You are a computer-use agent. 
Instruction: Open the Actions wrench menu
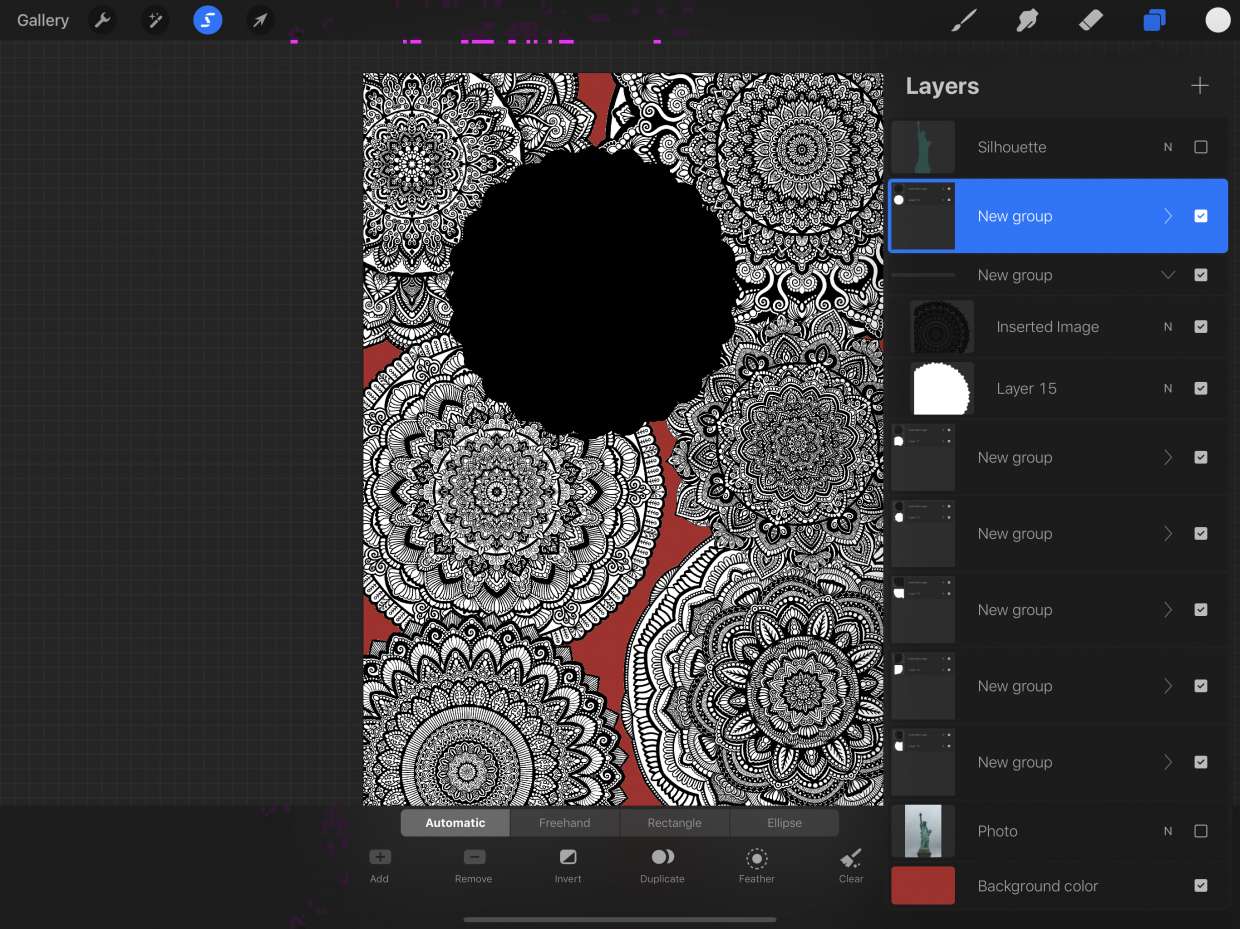[x=101, y=20]
